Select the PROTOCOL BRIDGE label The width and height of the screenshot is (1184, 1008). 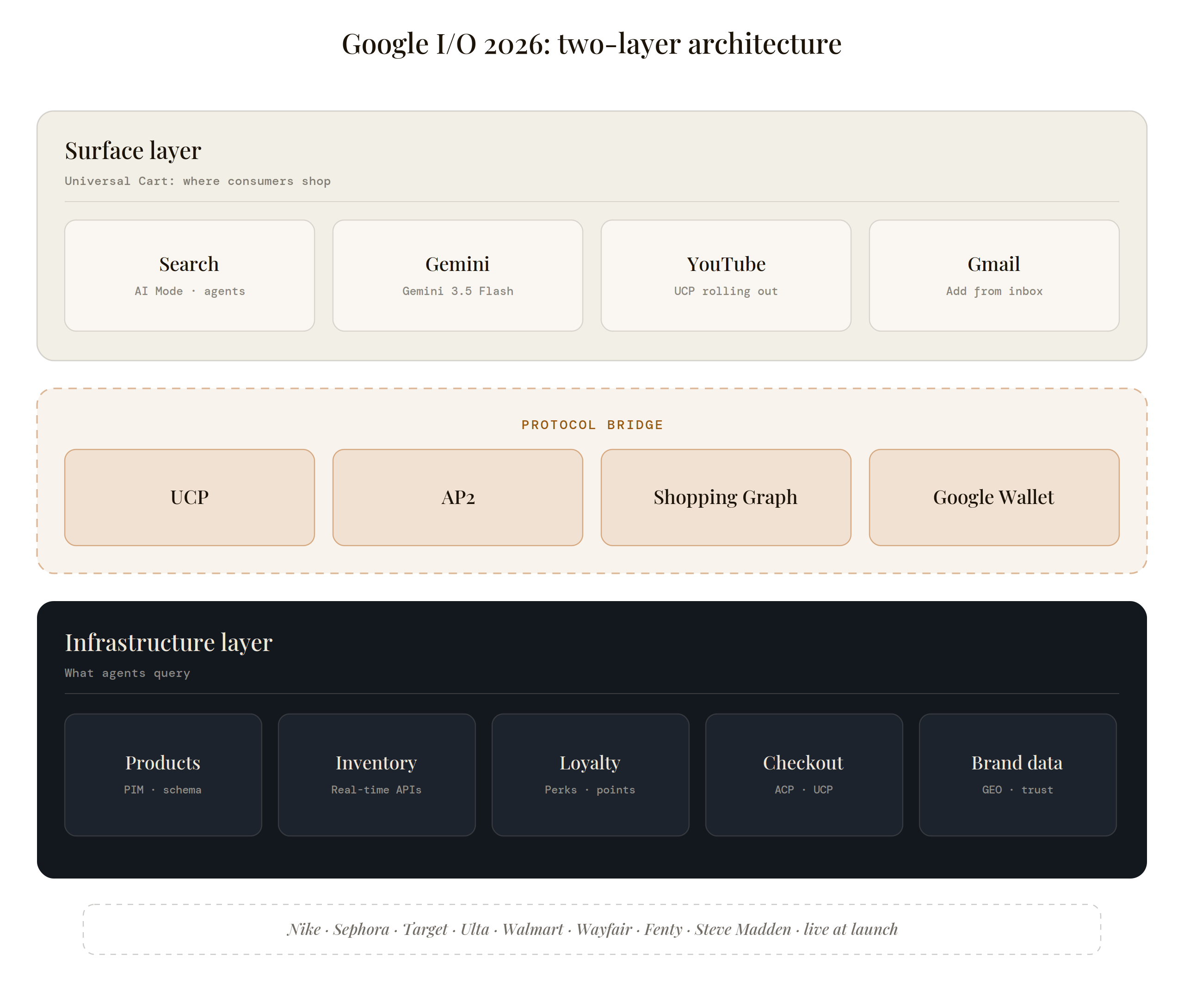click(592, 424)
